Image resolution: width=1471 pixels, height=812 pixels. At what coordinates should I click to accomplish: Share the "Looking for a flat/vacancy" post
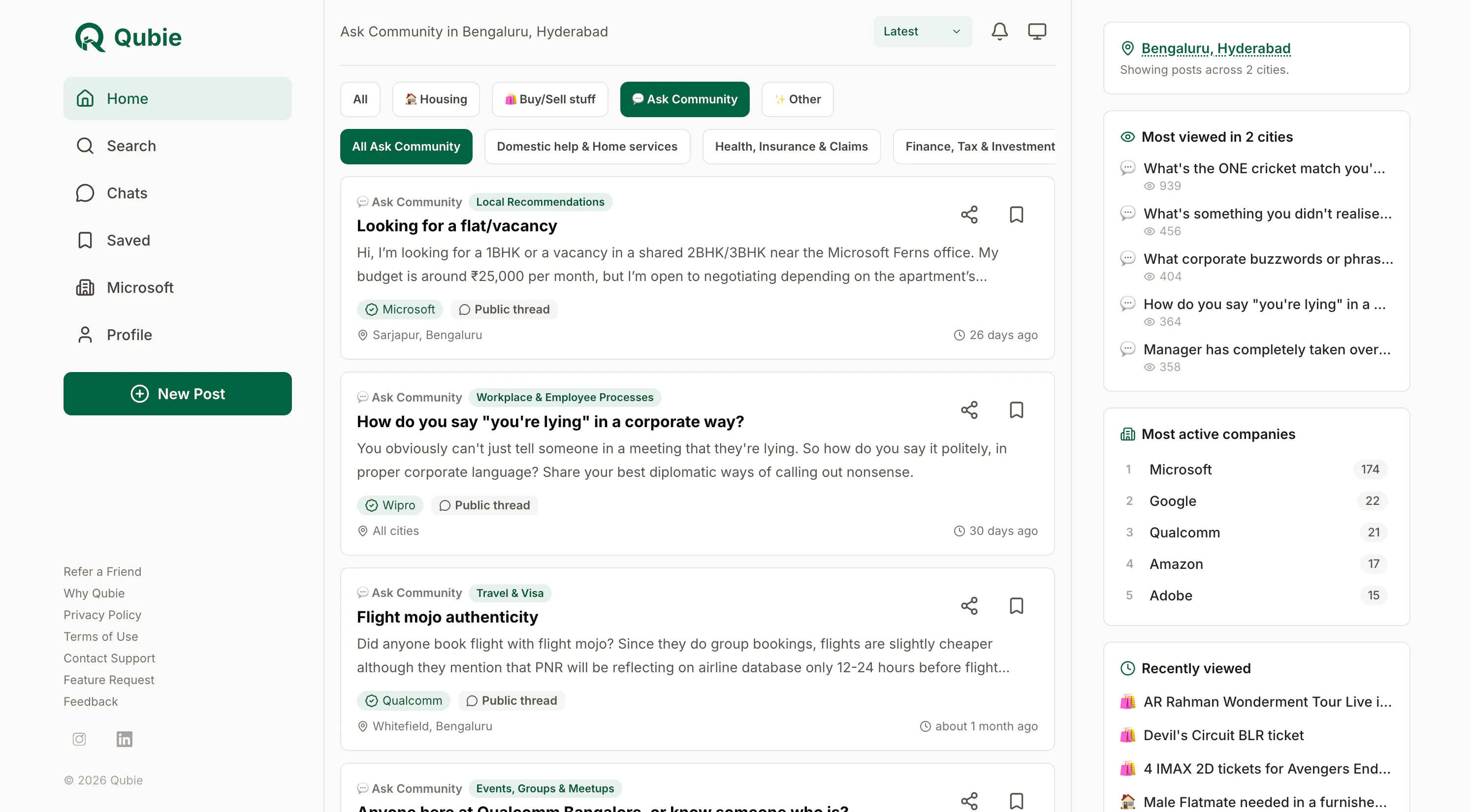[x=969, y=215]
